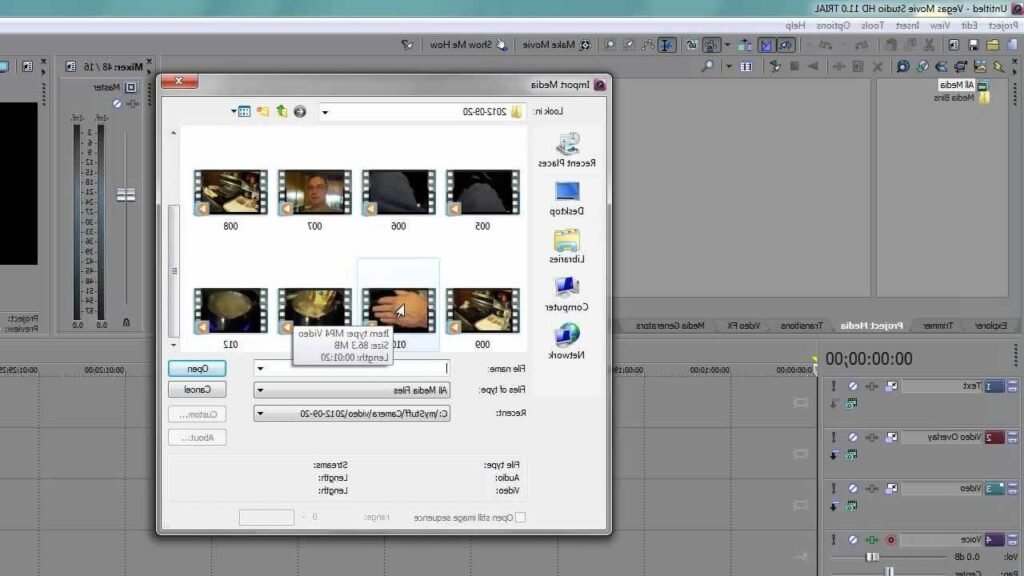
Task: Go up one folder level
Action: point(281,111)
